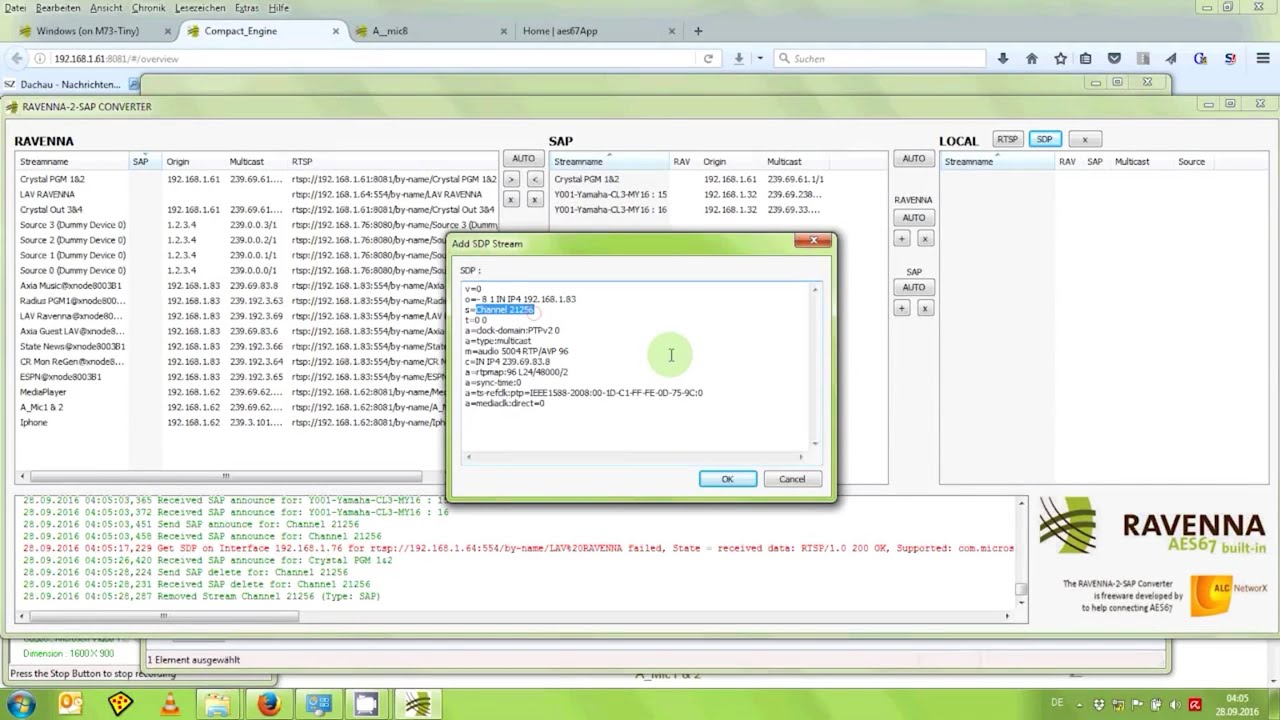This screenshot has width=1280, height=720.
Task: Click Firefox downloads arrow icon
Action: (1003, 58)
